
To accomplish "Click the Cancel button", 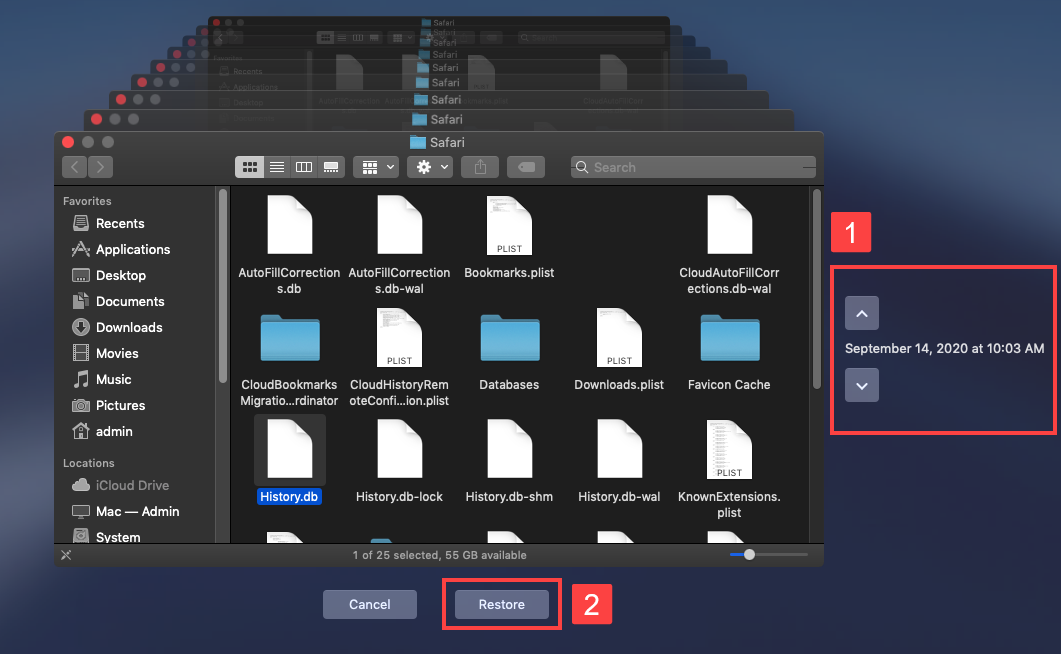I will click(x=369, y=605).
